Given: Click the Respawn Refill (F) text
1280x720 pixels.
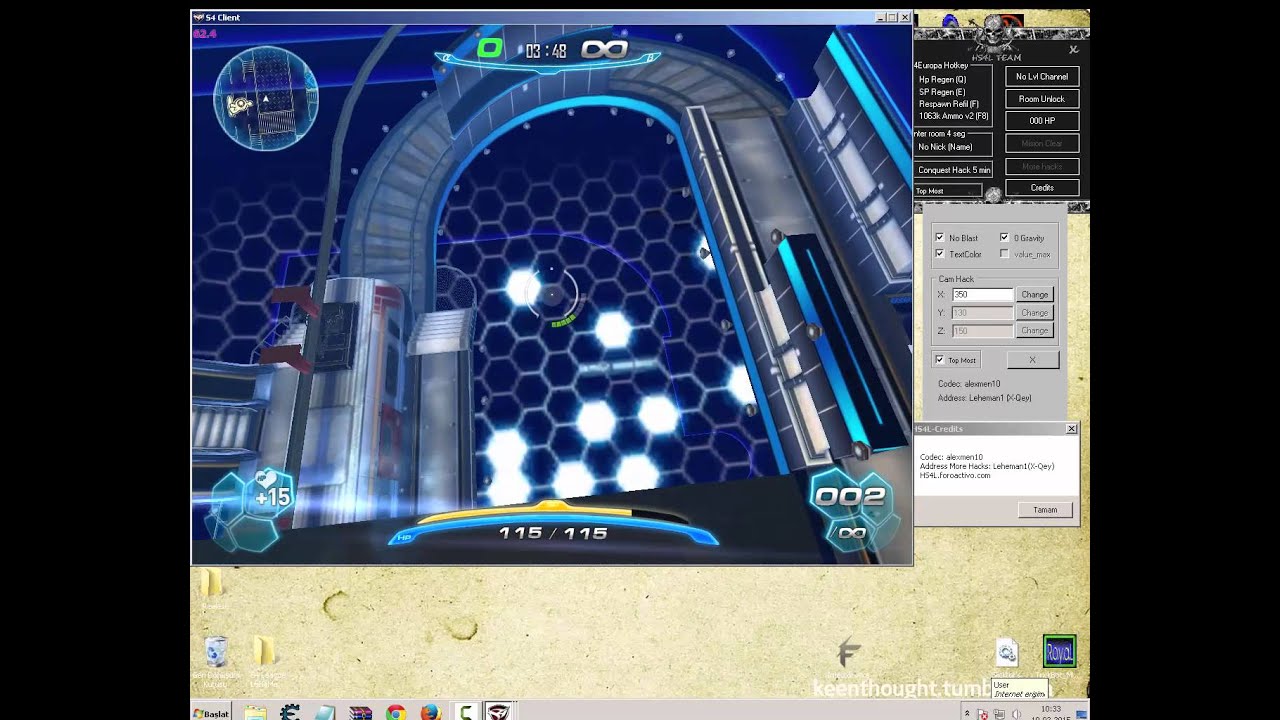Looking at the screenshot, I should 949,104.
